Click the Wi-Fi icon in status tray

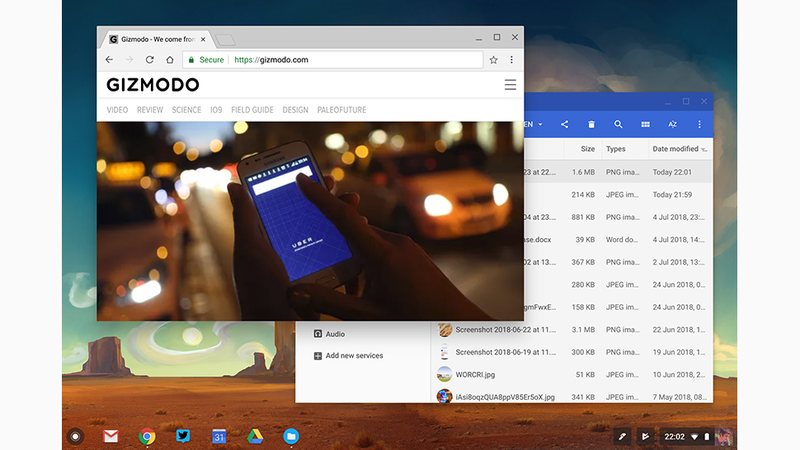694,437
